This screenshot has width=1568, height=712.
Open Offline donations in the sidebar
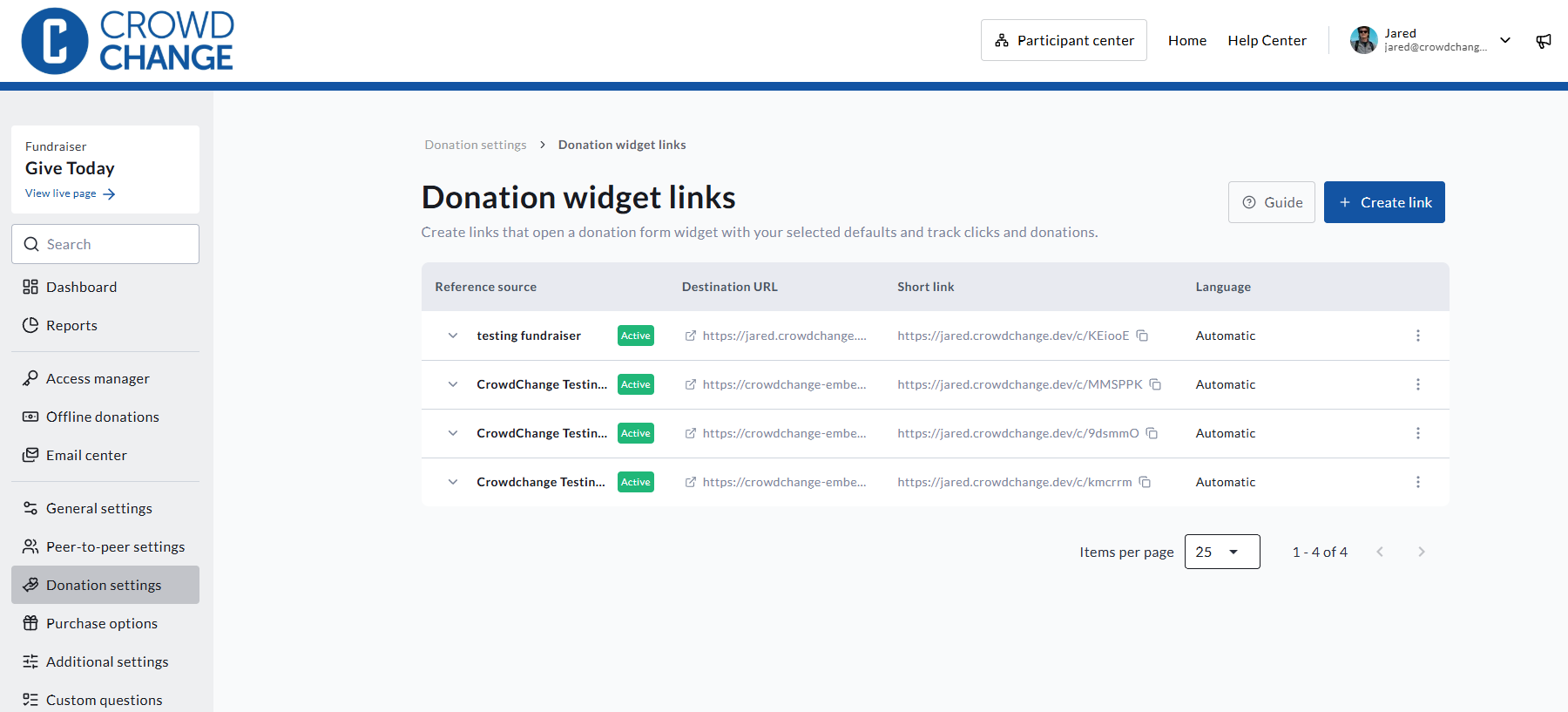(x=105, y=417)
